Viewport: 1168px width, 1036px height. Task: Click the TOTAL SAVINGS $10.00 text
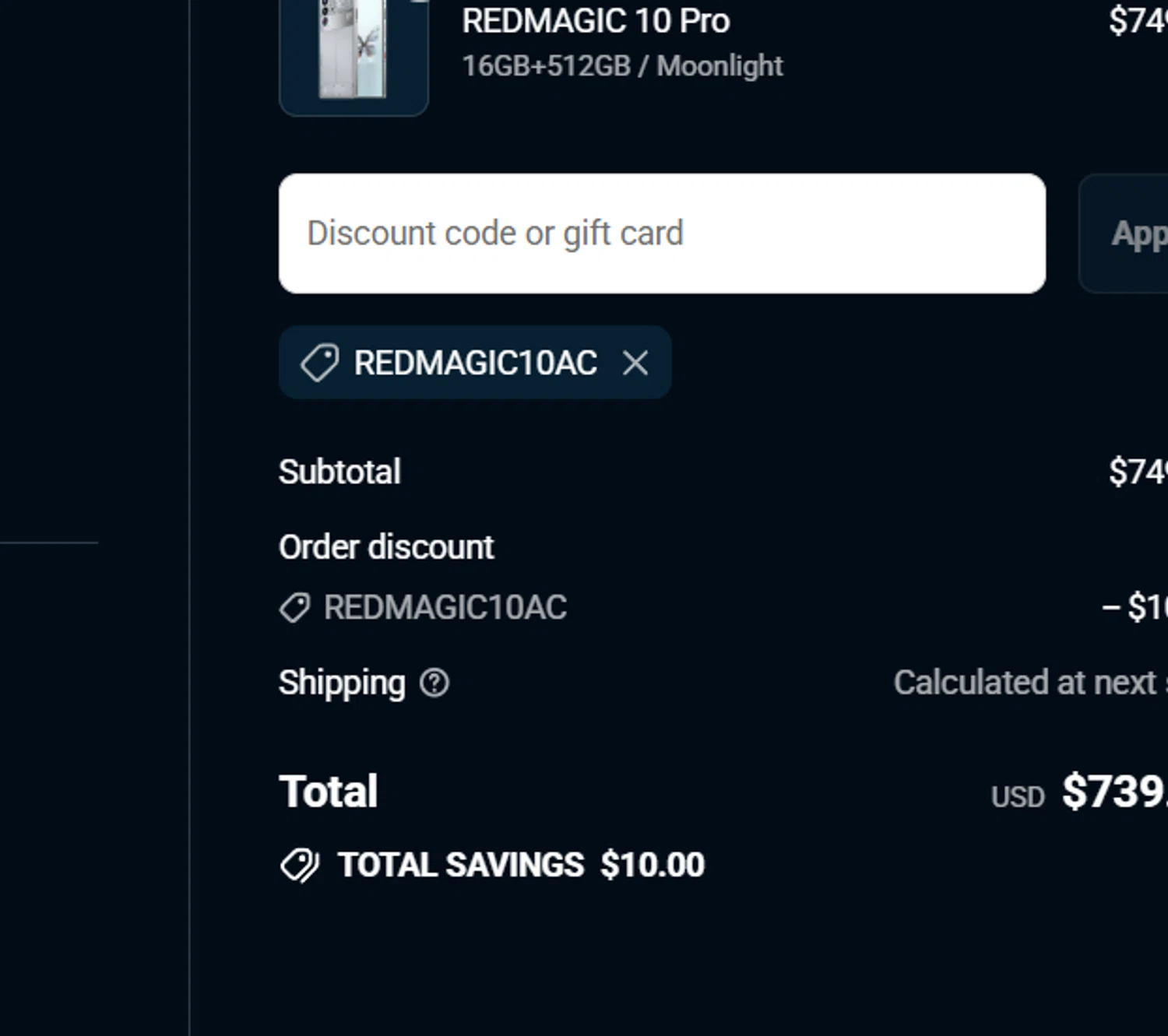click(x=521, y=865)
